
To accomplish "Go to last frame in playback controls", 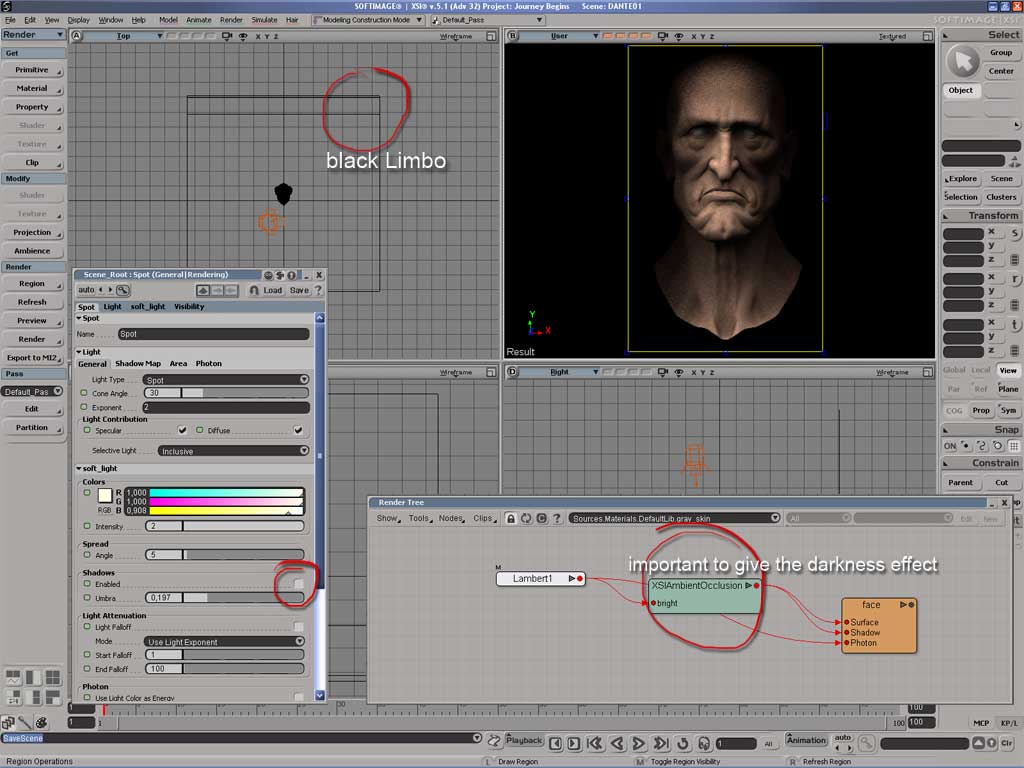I will pyautogui.click(x=661, y=743).
